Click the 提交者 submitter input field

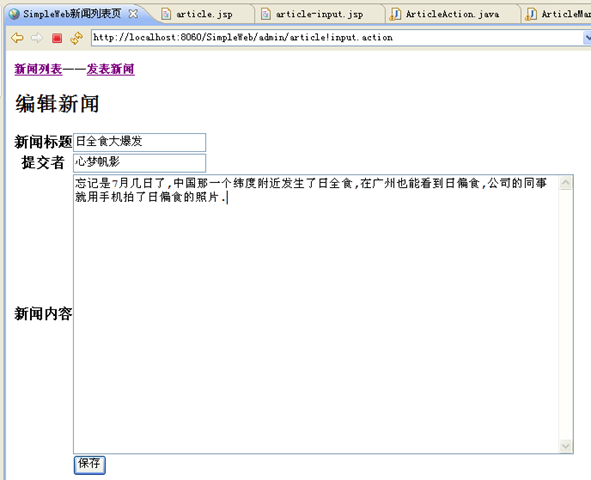coord(139,163)
